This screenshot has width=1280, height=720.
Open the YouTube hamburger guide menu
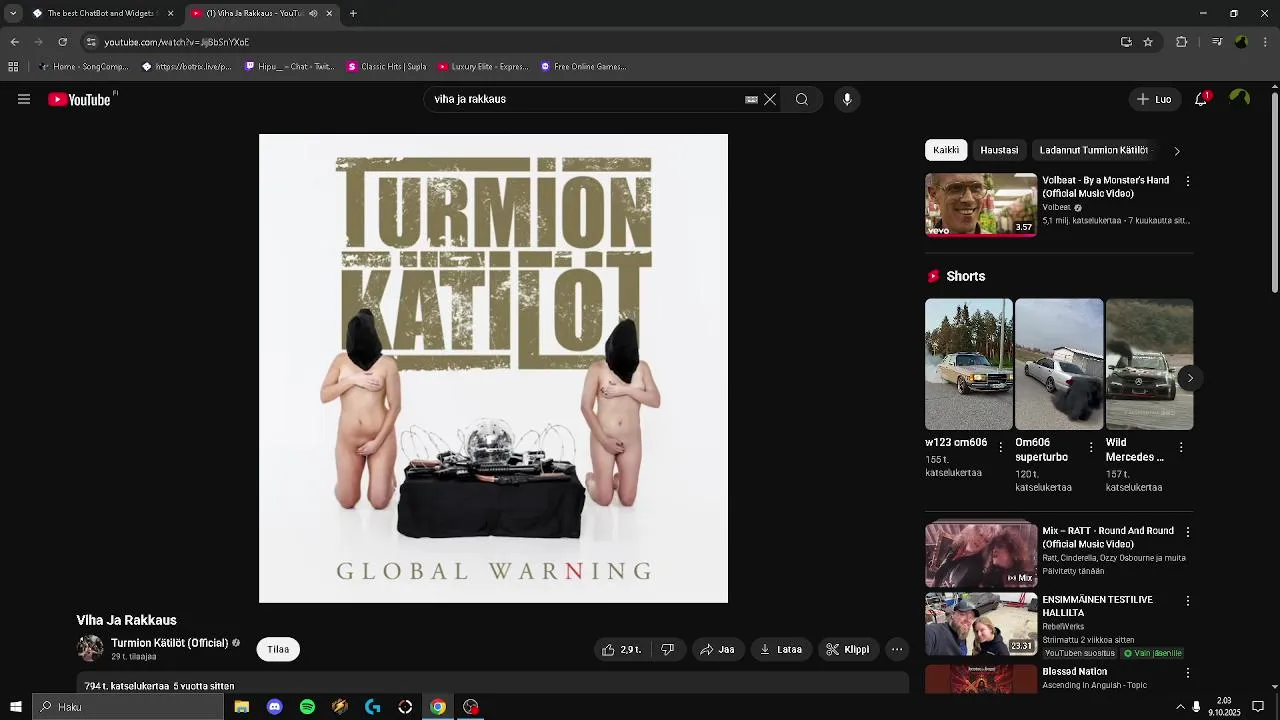coord(24,99)
